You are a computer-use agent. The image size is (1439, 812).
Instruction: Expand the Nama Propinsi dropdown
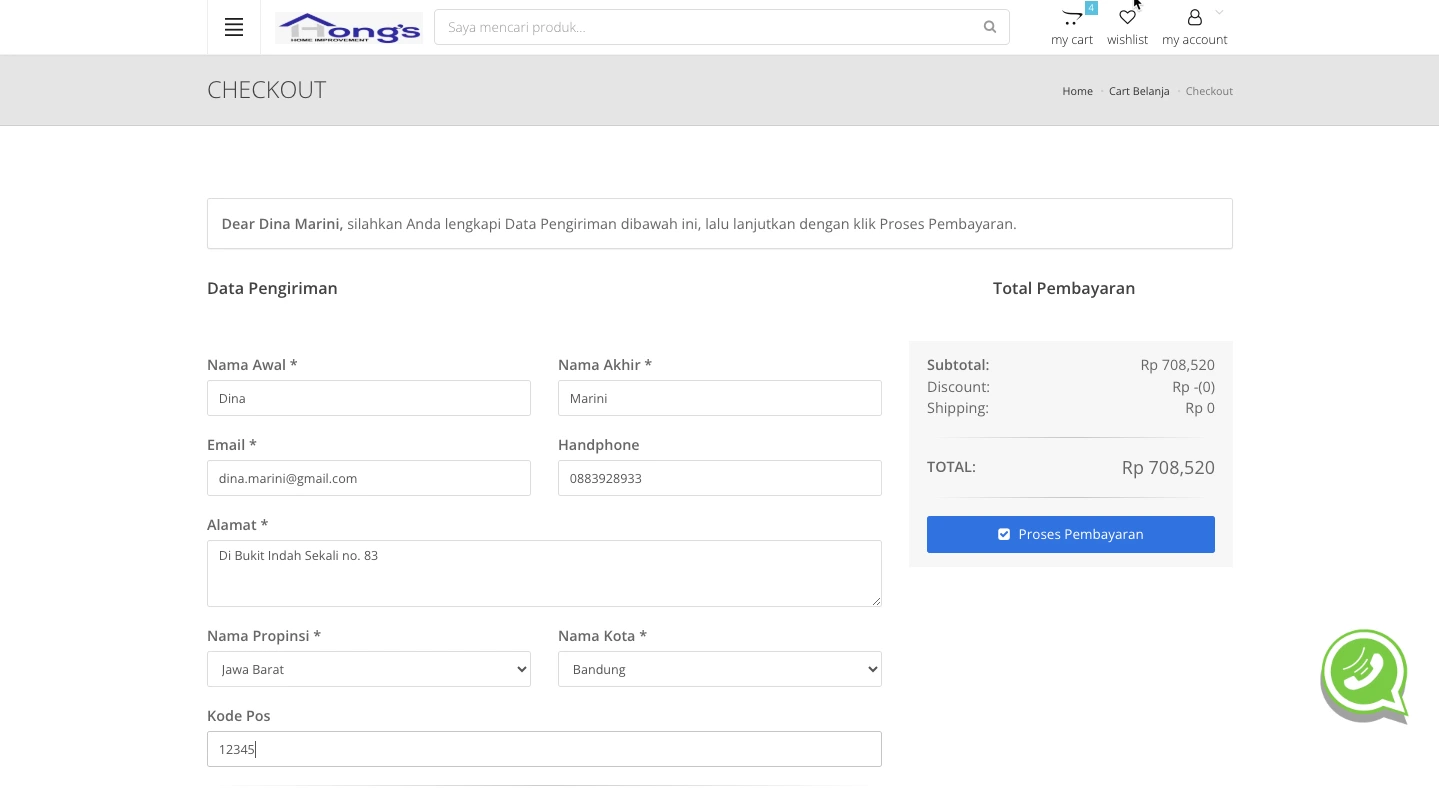tap(368, 669)
